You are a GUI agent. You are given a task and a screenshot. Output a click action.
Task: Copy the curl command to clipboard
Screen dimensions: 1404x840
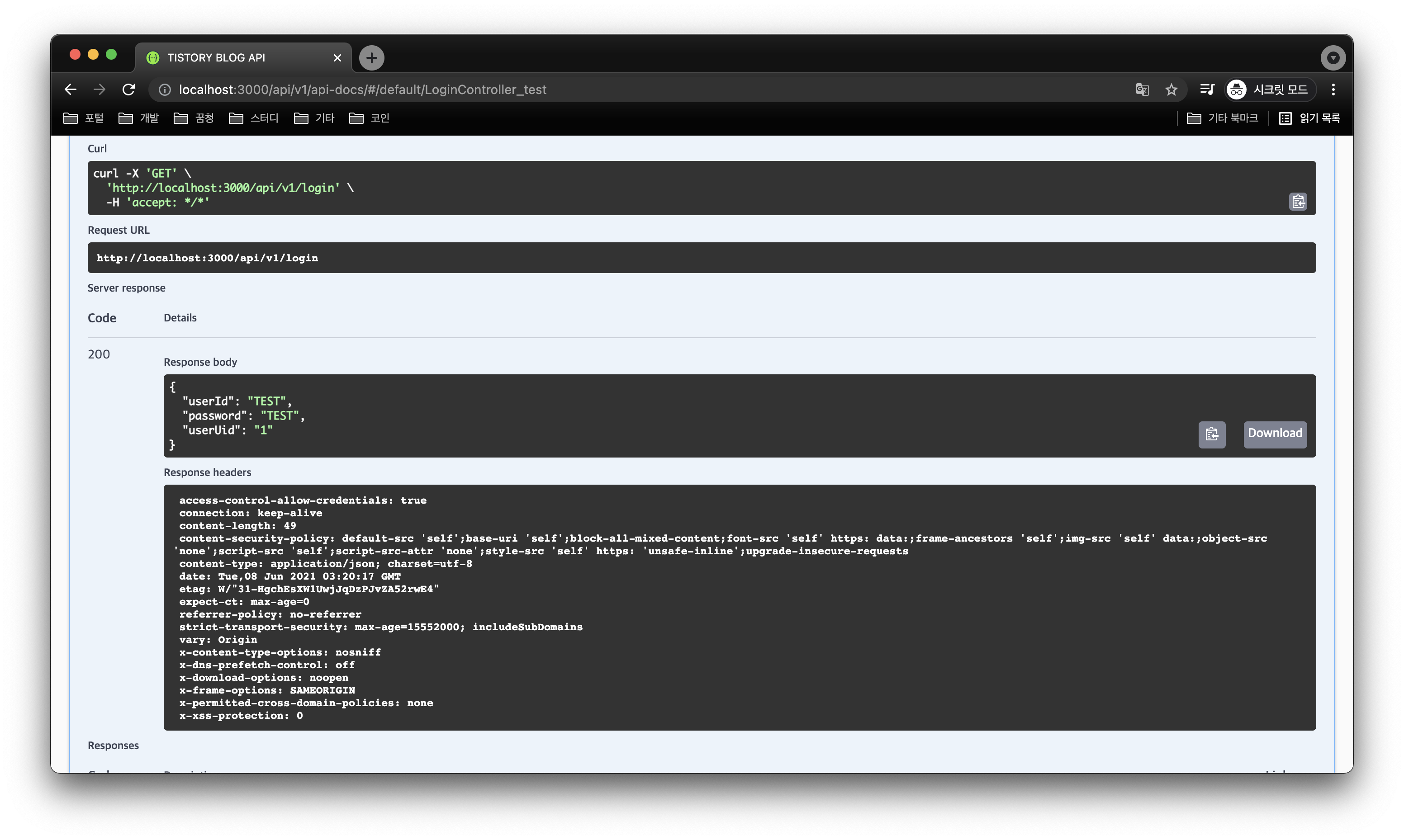coord(1298,202)
